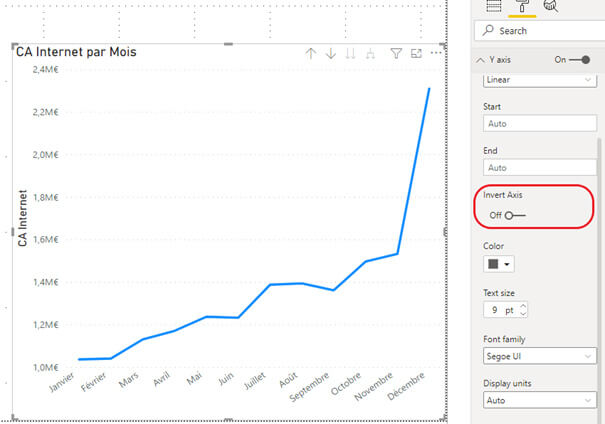
Task: Click the 2,4M€ Y axis label
Action: pos(46,69)
